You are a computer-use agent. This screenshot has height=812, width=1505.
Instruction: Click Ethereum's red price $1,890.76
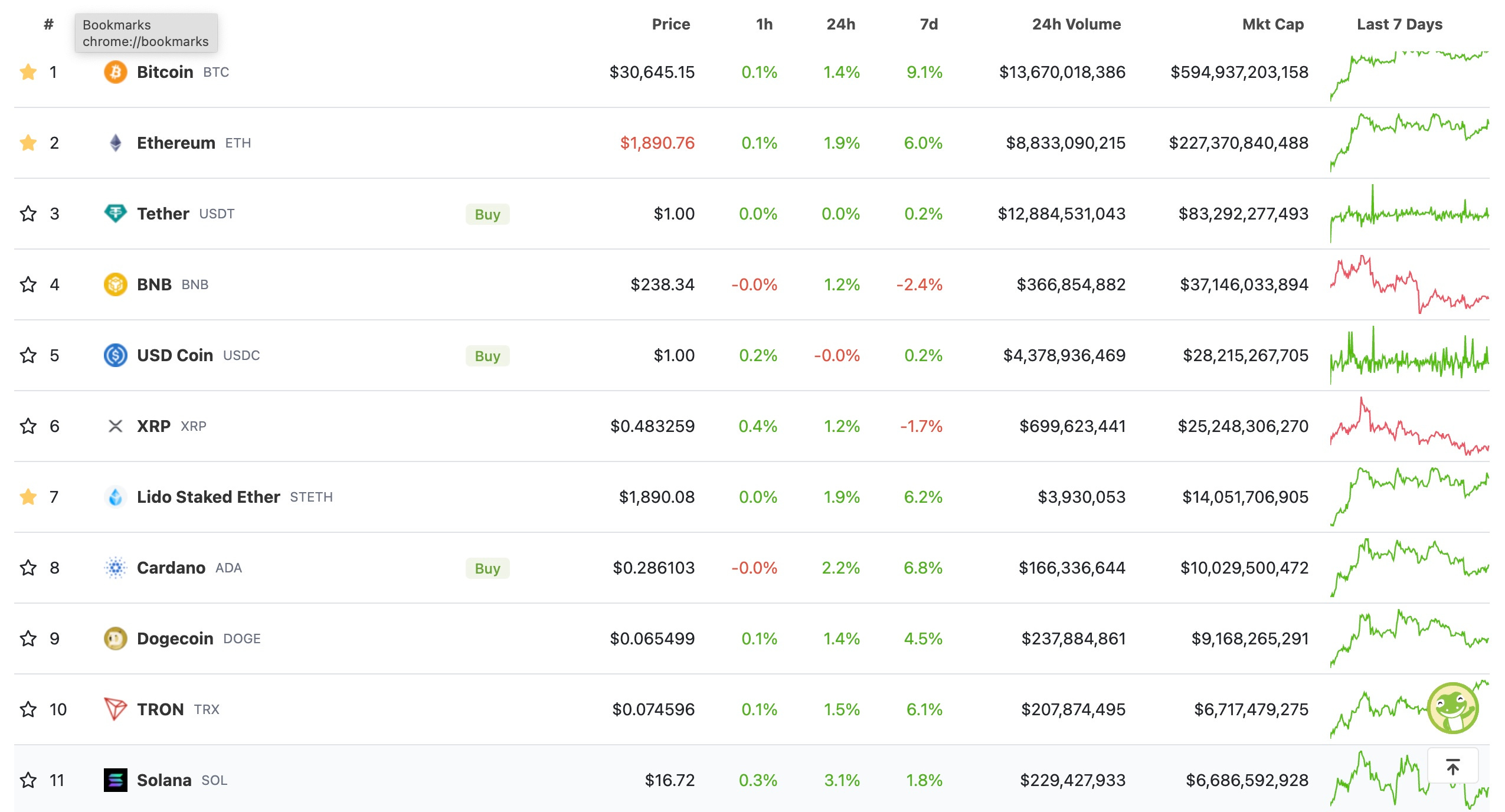(x=657, y=143)
